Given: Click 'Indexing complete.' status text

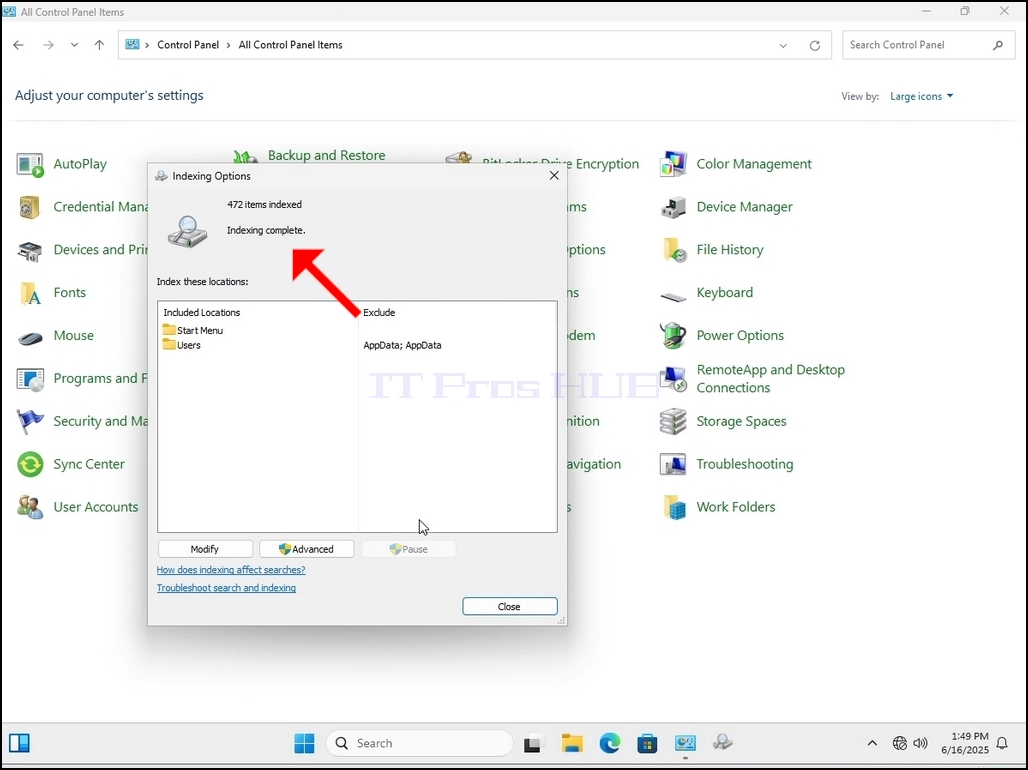Looking at the screenshot, I should coord(266,230).
